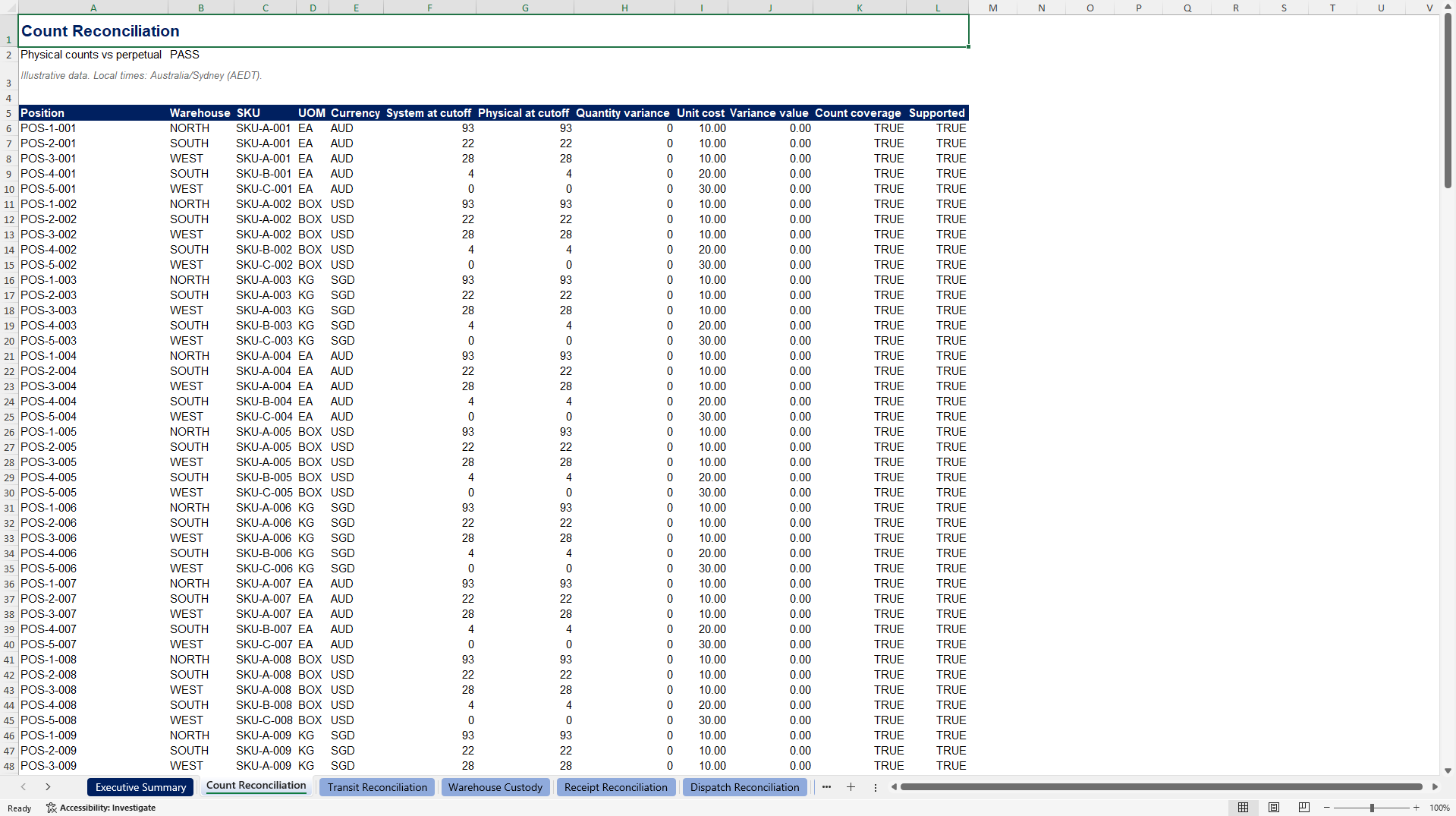Click the horizontal scrollbar thumb
Viewport: 1456px width, 816px height.
(1161, 787)
